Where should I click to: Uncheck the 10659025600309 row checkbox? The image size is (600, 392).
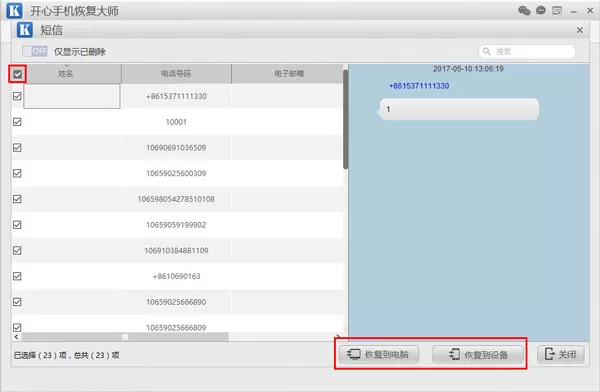pyautogui.click(x=17, y=173)
